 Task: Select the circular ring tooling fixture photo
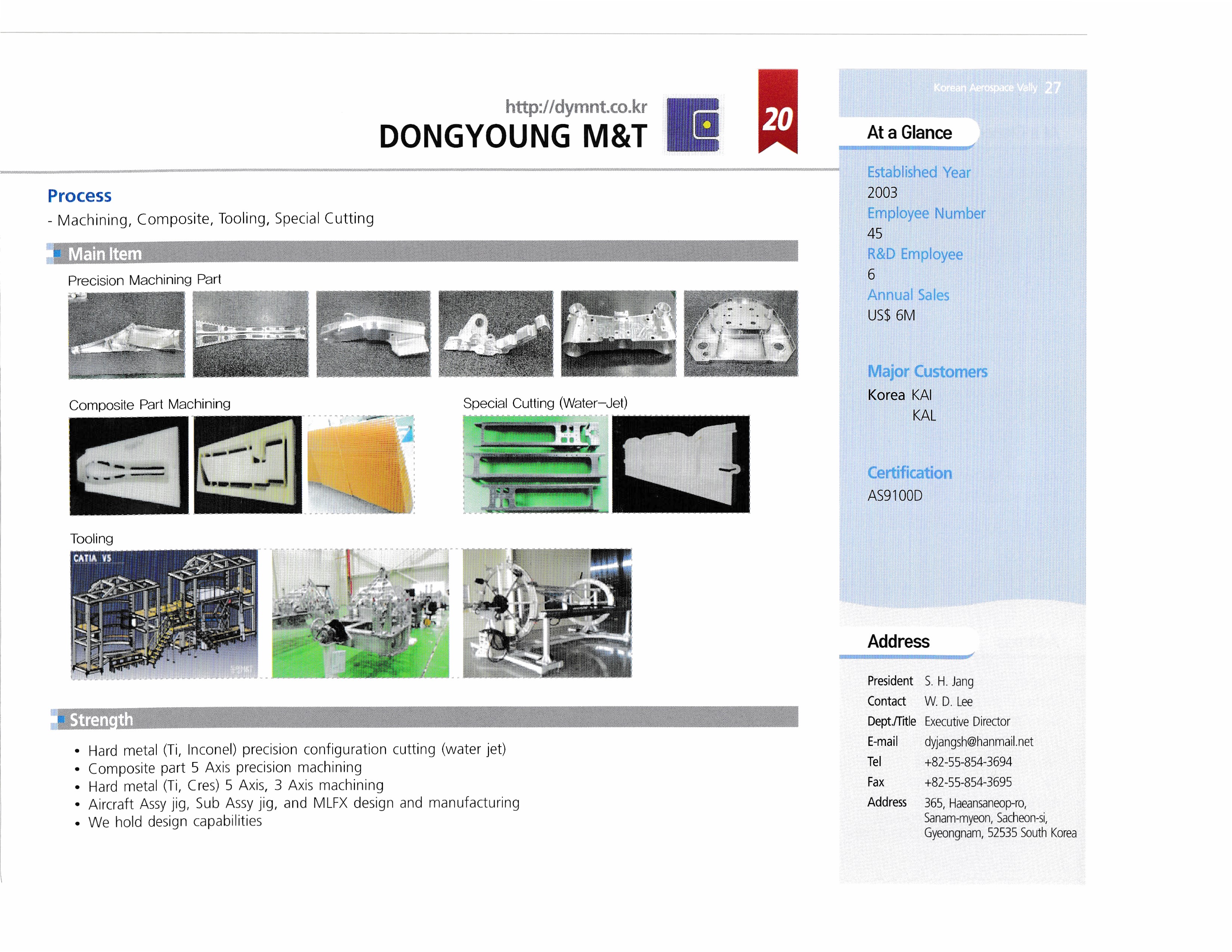click(x=547, y=613)
